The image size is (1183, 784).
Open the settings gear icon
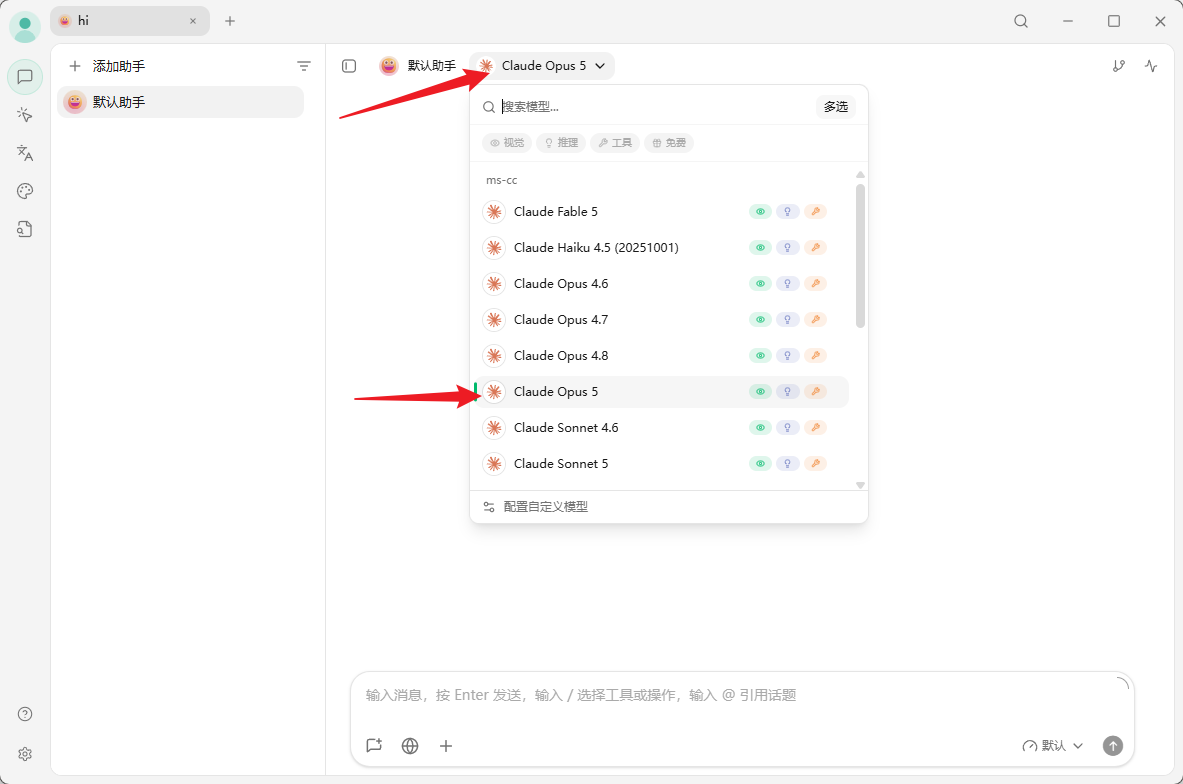point(25,754)
